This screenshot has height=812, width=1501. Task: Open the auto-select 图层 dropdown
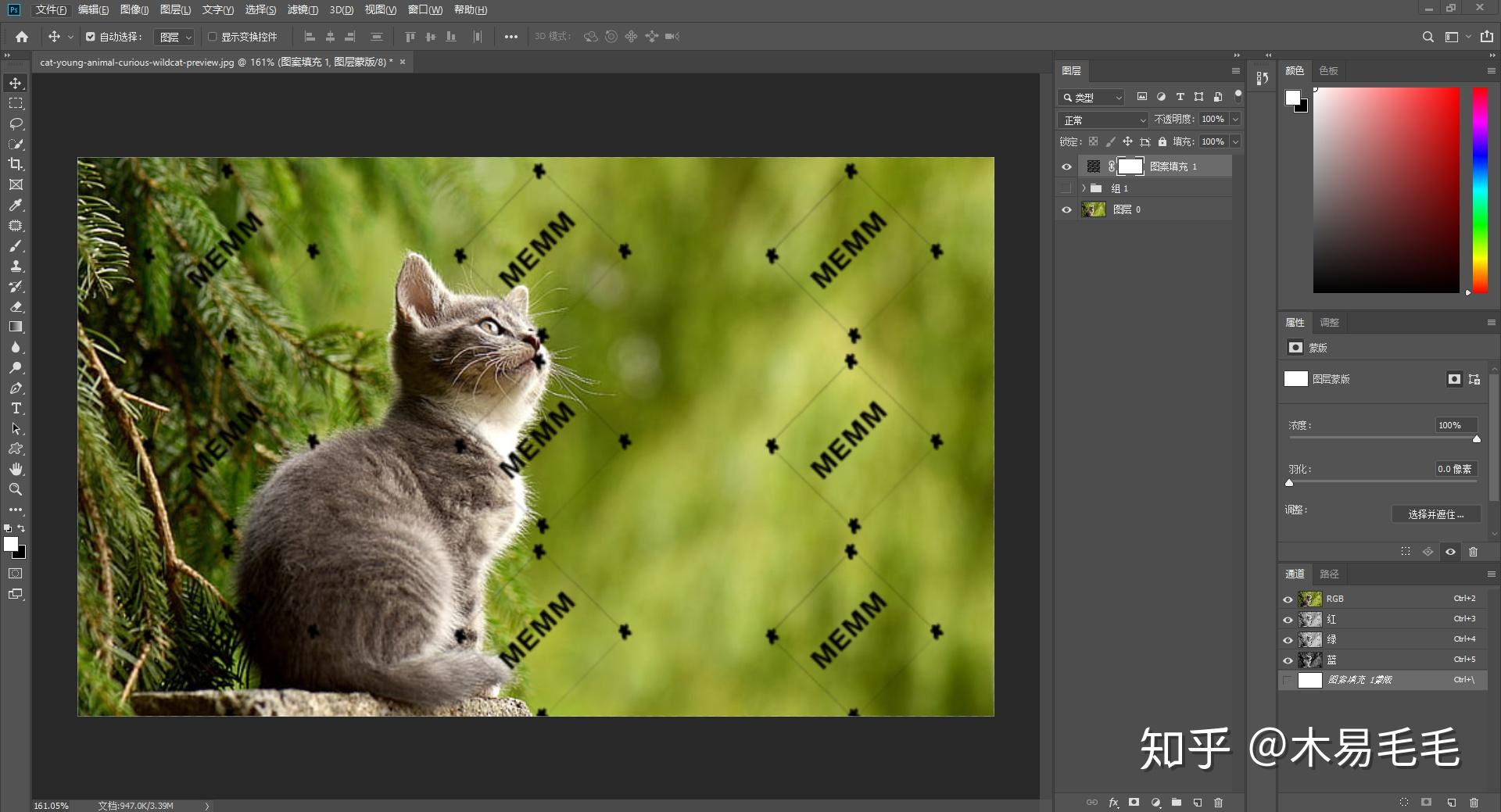click(x=174, y=37)
